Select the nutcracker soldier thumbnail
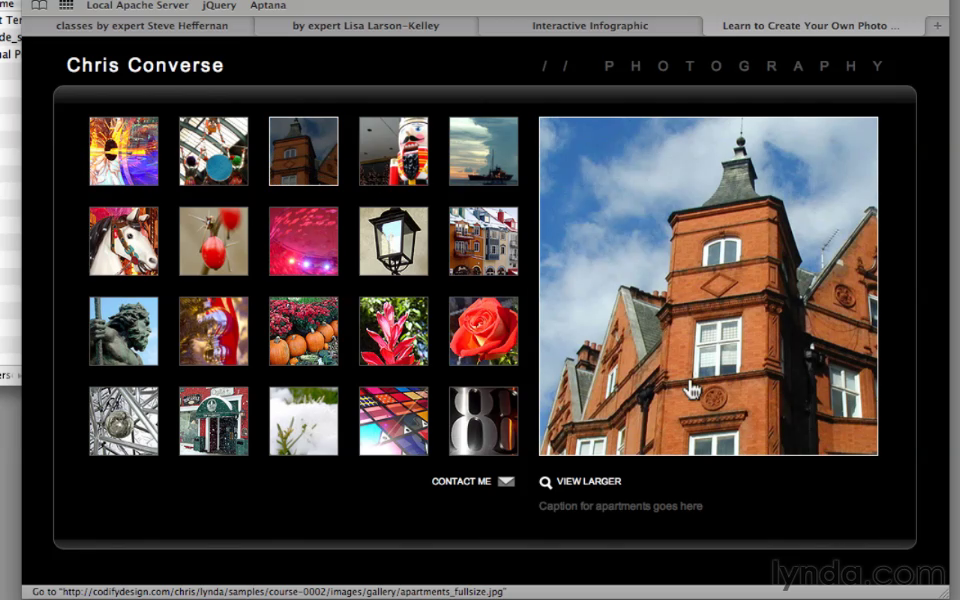 (394, 151)
